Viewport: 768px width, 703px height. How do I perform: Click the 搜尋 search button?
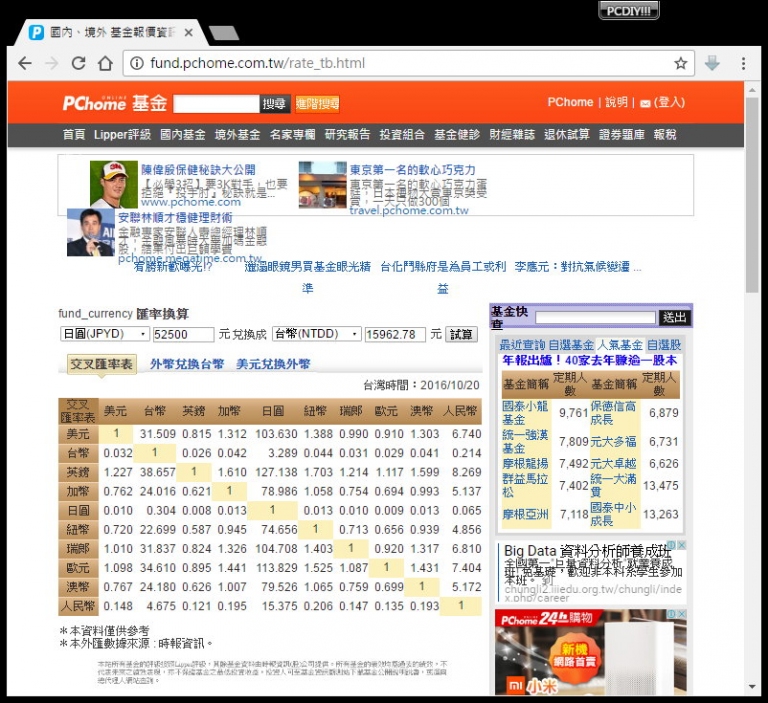pos(274,104)
